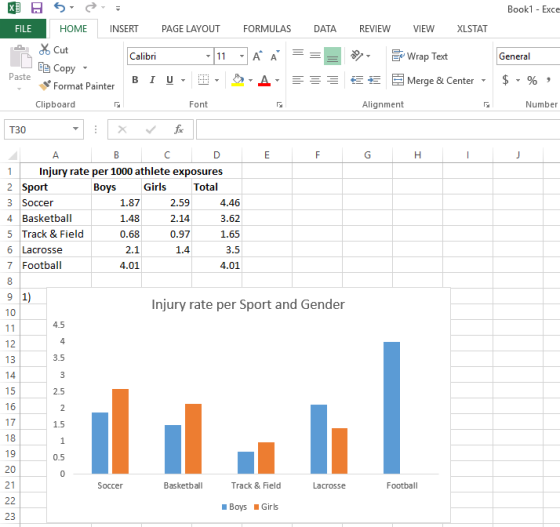Increase indent in cell
560x527 pixels.
(374, 80)
